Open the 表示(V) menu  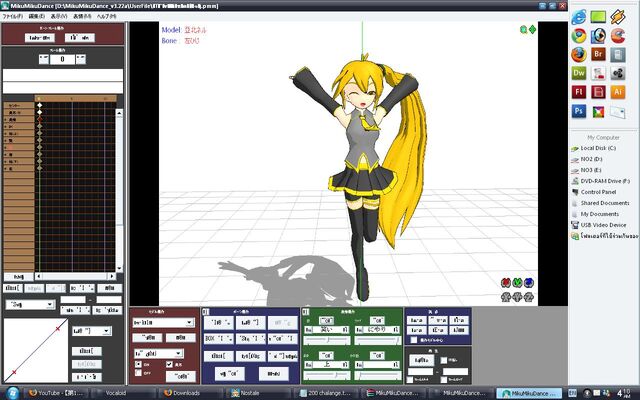click(x=59, y=16)
